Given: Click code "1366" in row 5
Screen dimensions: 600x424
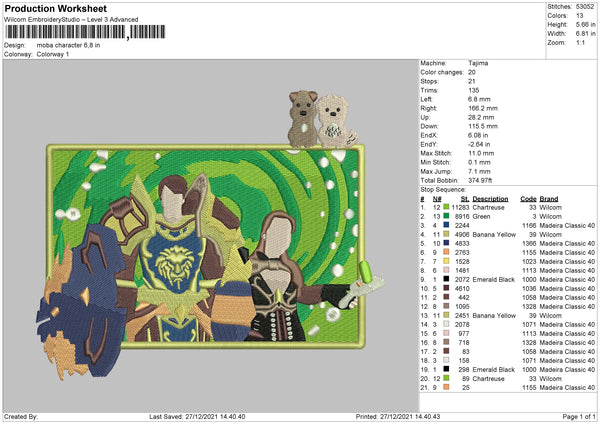Looking at the screenshot, I should [529, 244].
